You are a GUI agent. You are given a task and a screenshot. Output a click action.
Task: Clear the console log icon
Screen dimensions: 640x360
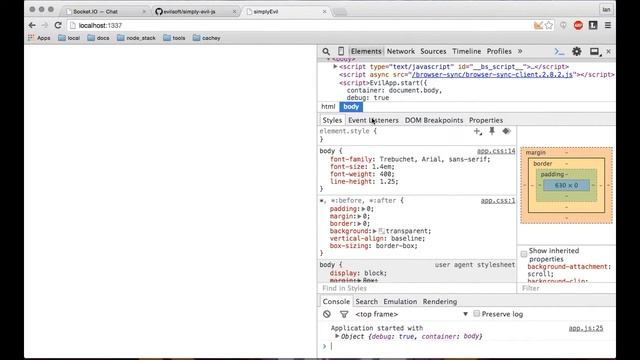(x=327, y=314)
